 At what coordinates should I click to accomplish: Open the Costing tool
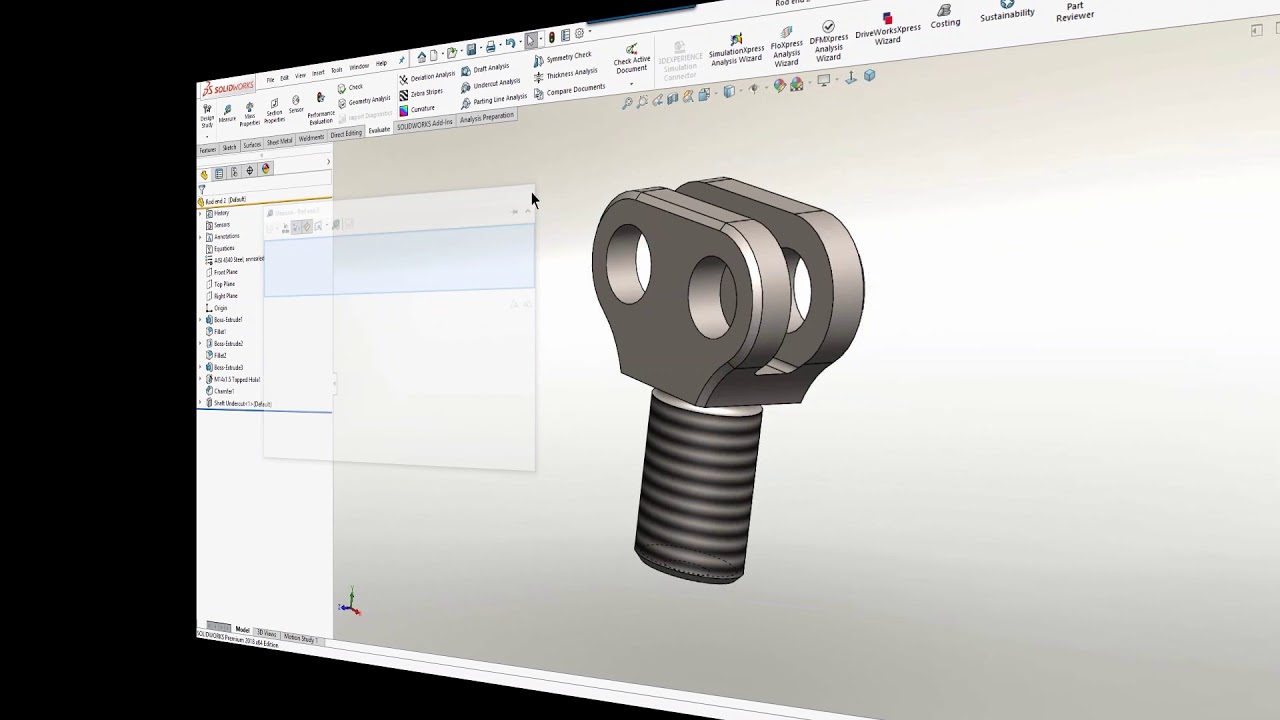945,15
